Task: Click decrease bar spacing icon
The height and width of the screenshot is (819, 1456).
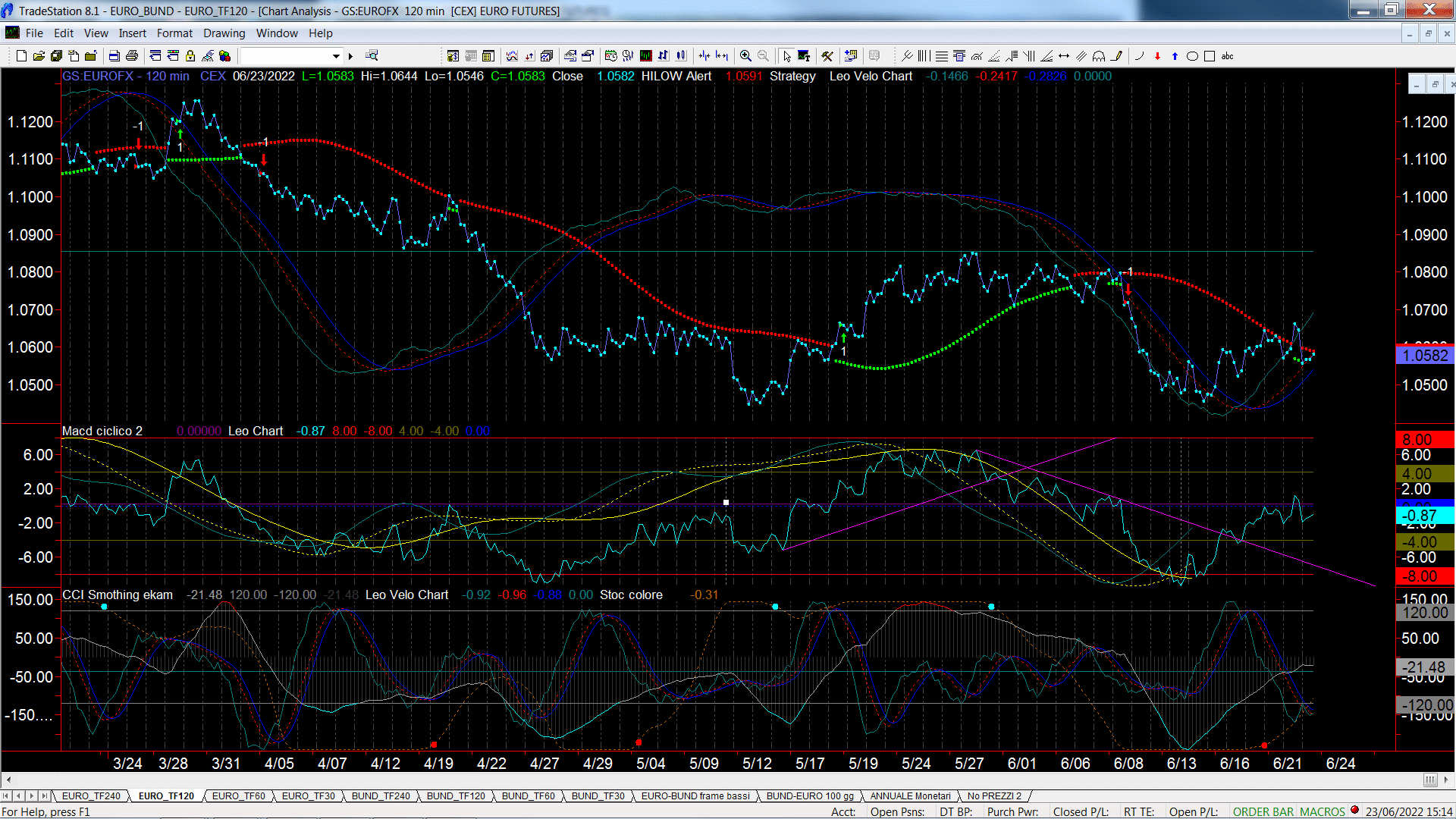Action: click(x=704, y=55)
